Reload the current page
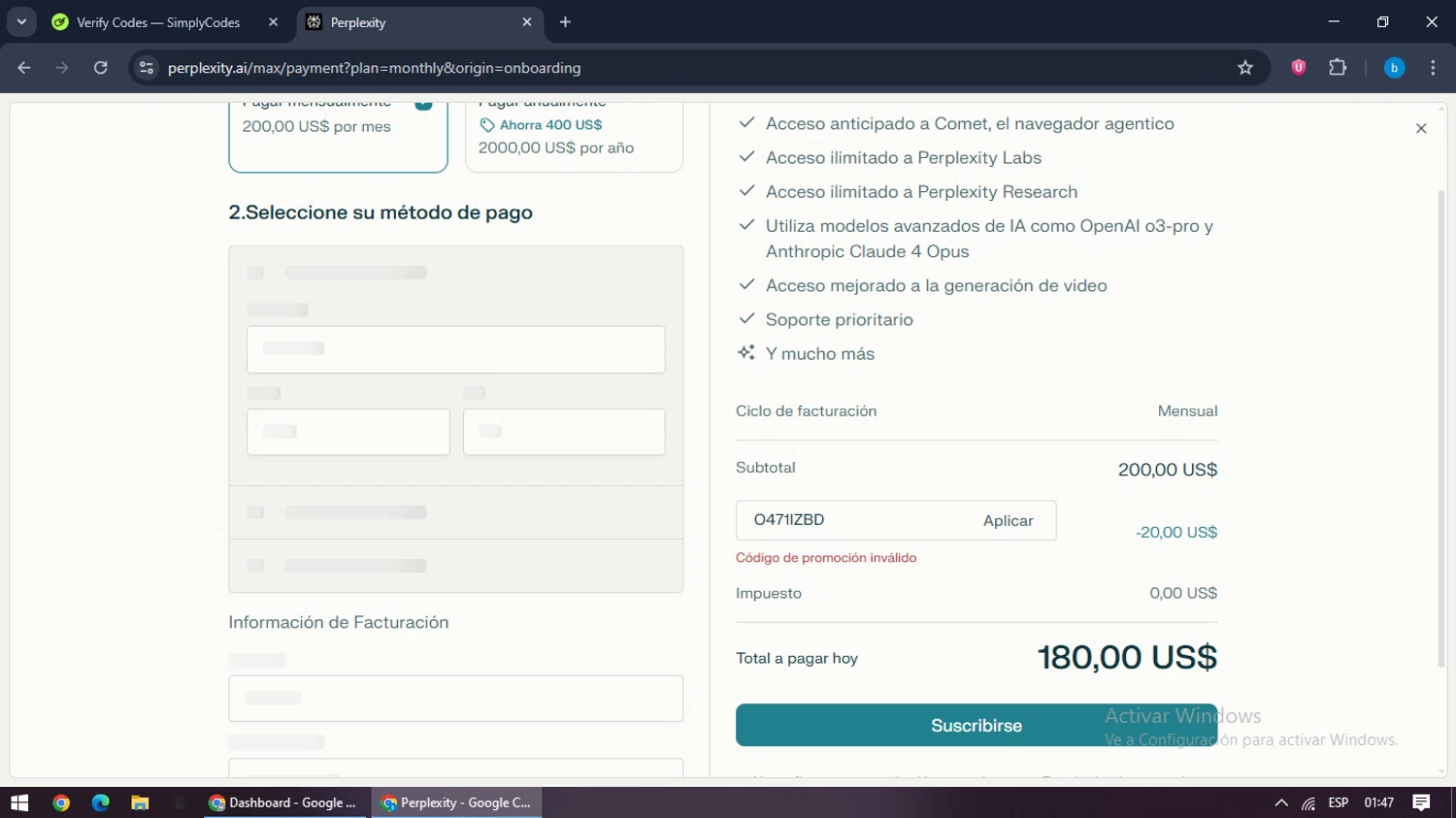The image size is (1456, 818). pyautogui.click(x=101, y=68)
